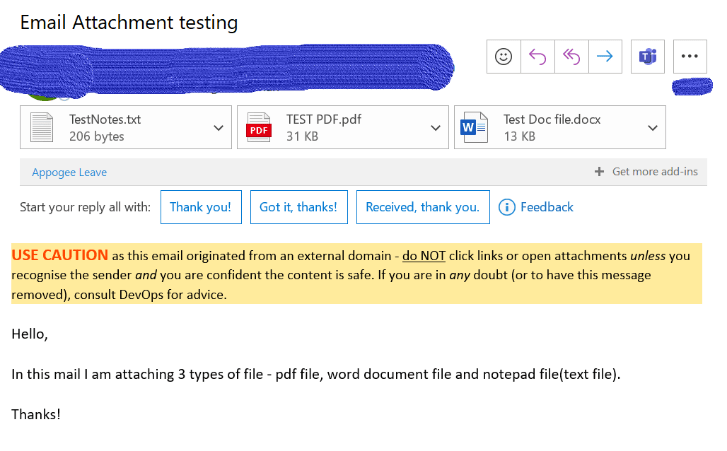Select "Received, thank you." quick reply

422,207
